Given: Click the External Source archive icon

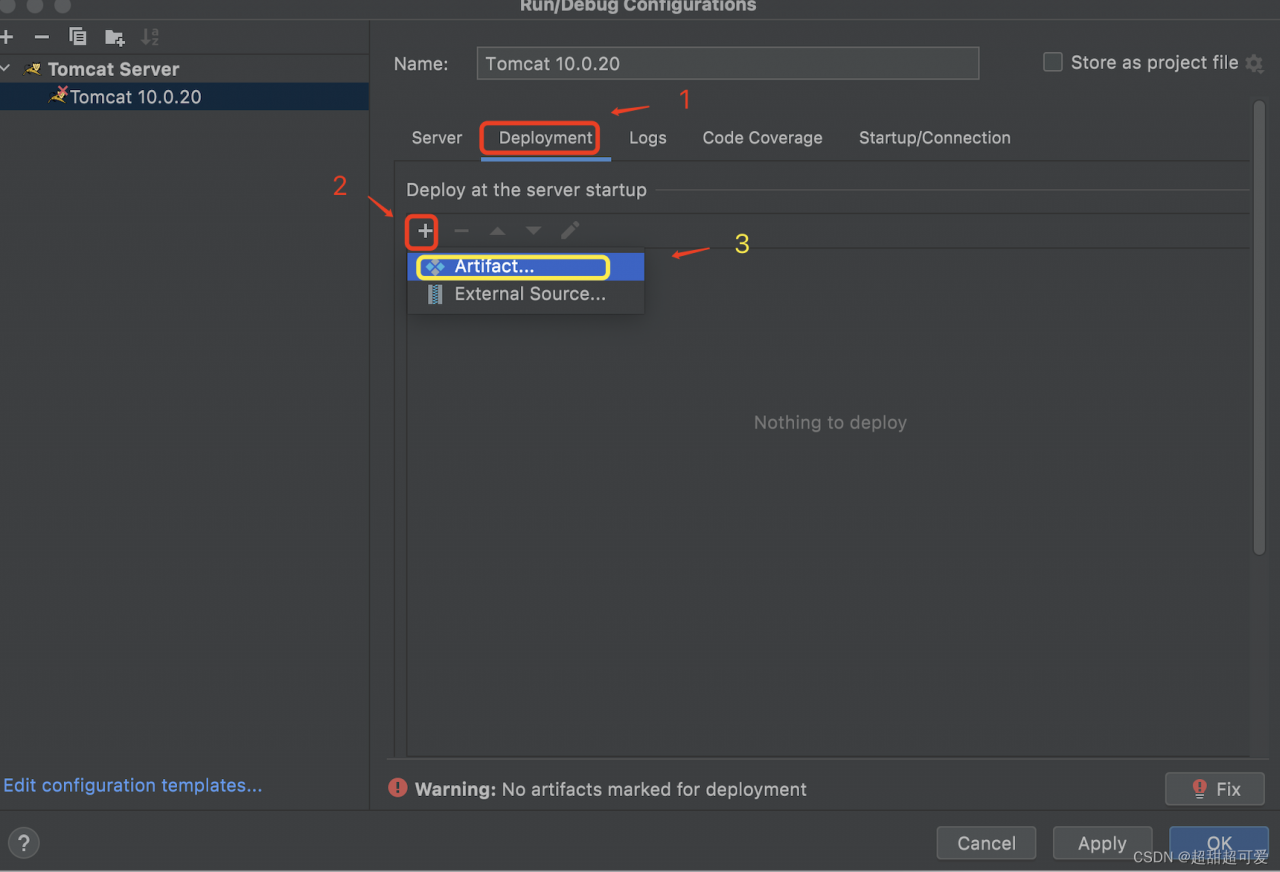Looking at the screenshot, I should click(434, 294).
